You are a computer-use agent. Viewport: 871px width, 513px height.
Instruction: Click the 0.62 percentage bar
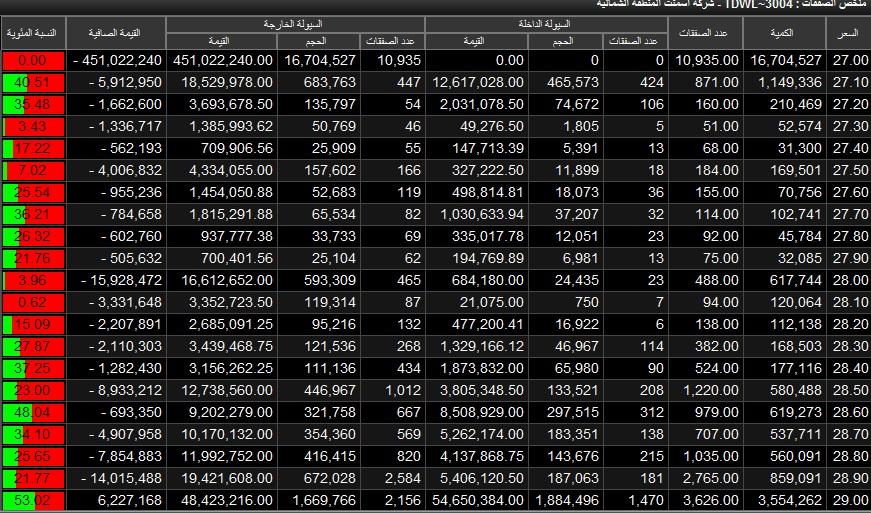pos(33,302)
